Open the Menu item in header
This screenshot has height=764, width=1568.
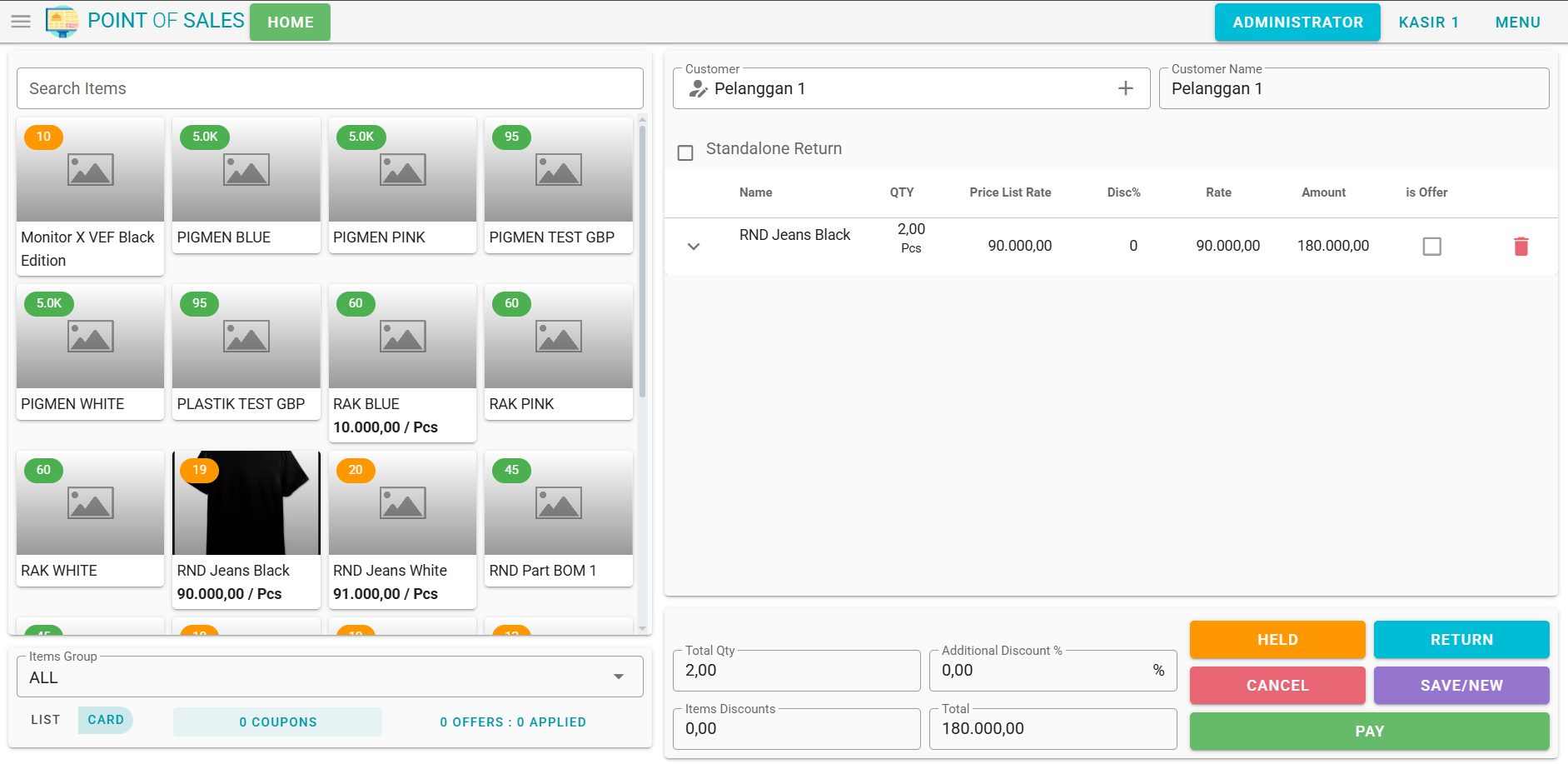point(1517,22)
